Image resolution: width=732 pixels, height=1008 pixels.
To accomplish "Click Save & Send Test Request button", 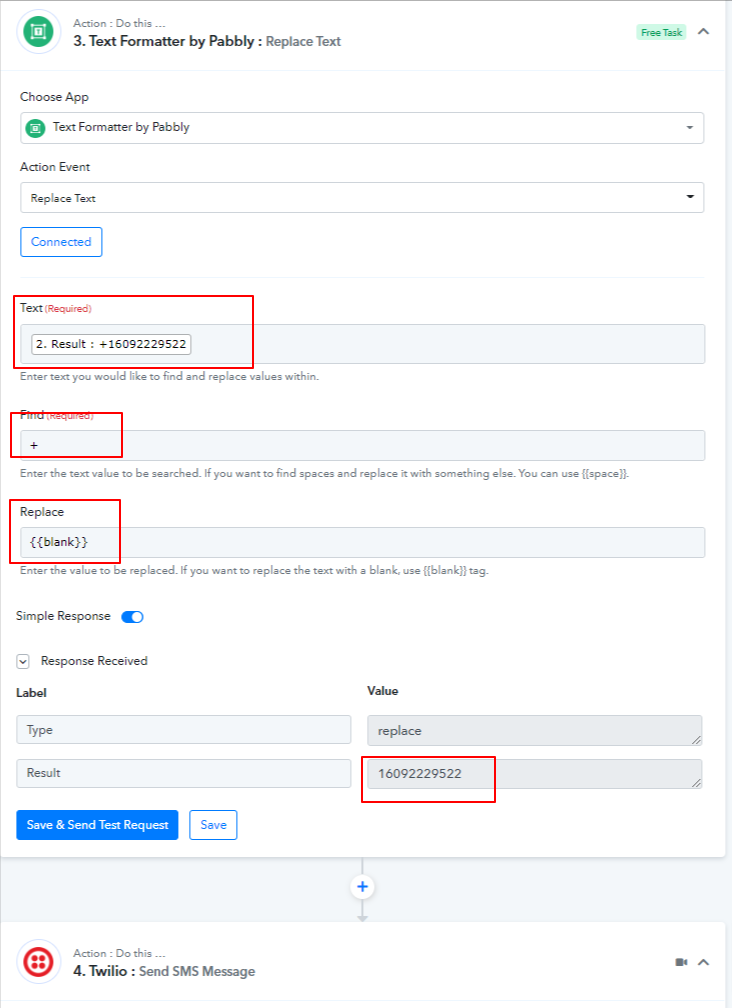I will pyautogui.click(x=97, y=825).
